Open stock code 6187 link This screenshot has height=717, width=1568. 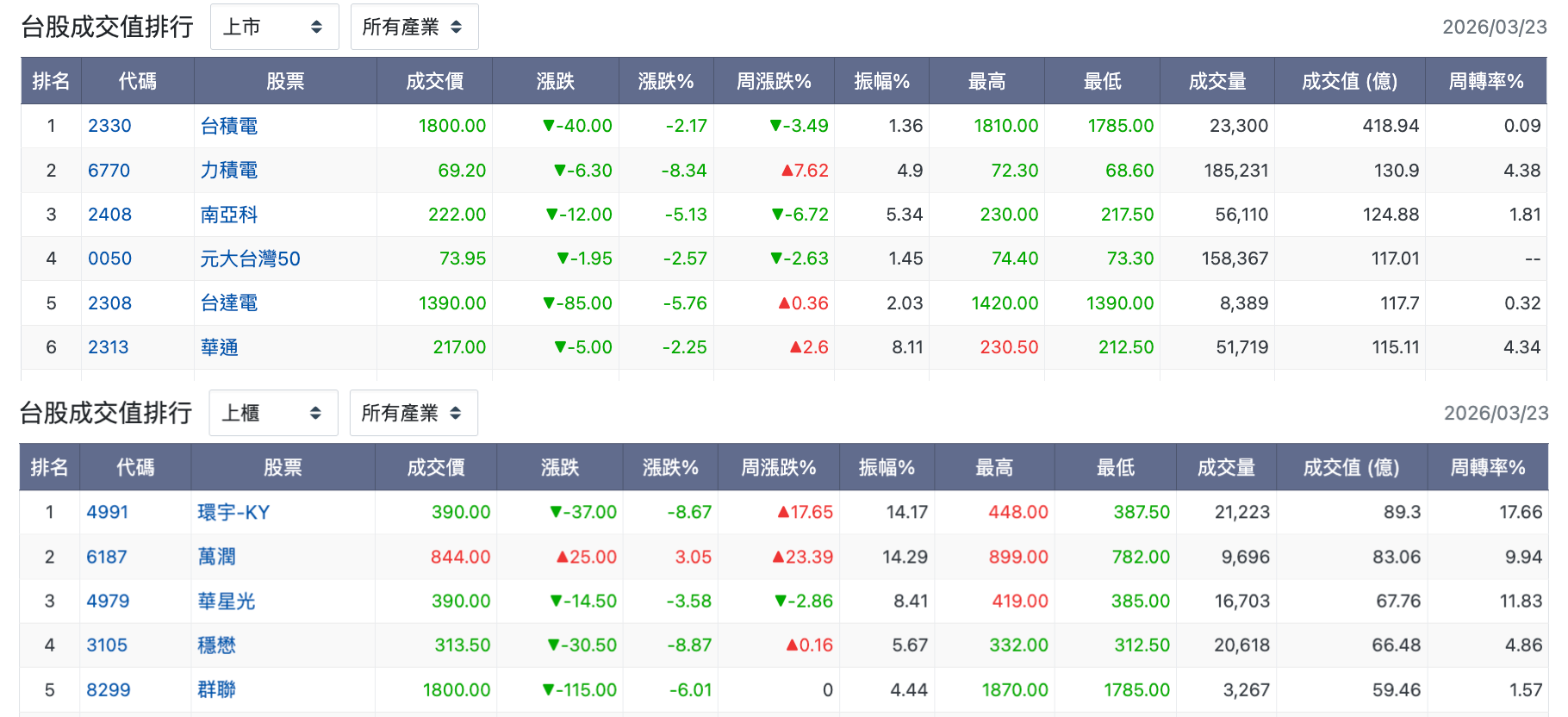pos(106,557)
